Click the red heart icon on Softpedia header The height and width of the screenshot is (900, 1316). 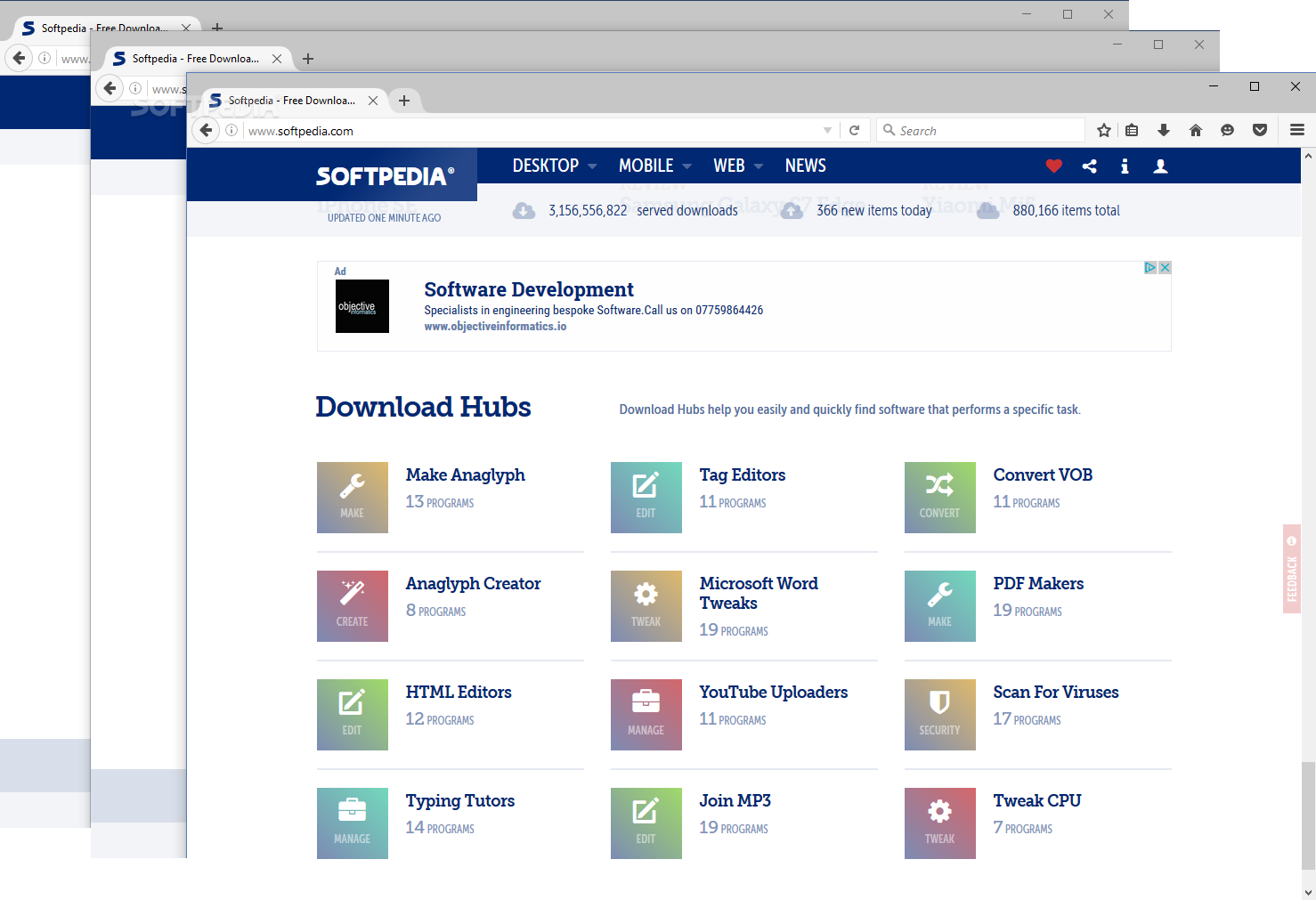(1054, 166)
